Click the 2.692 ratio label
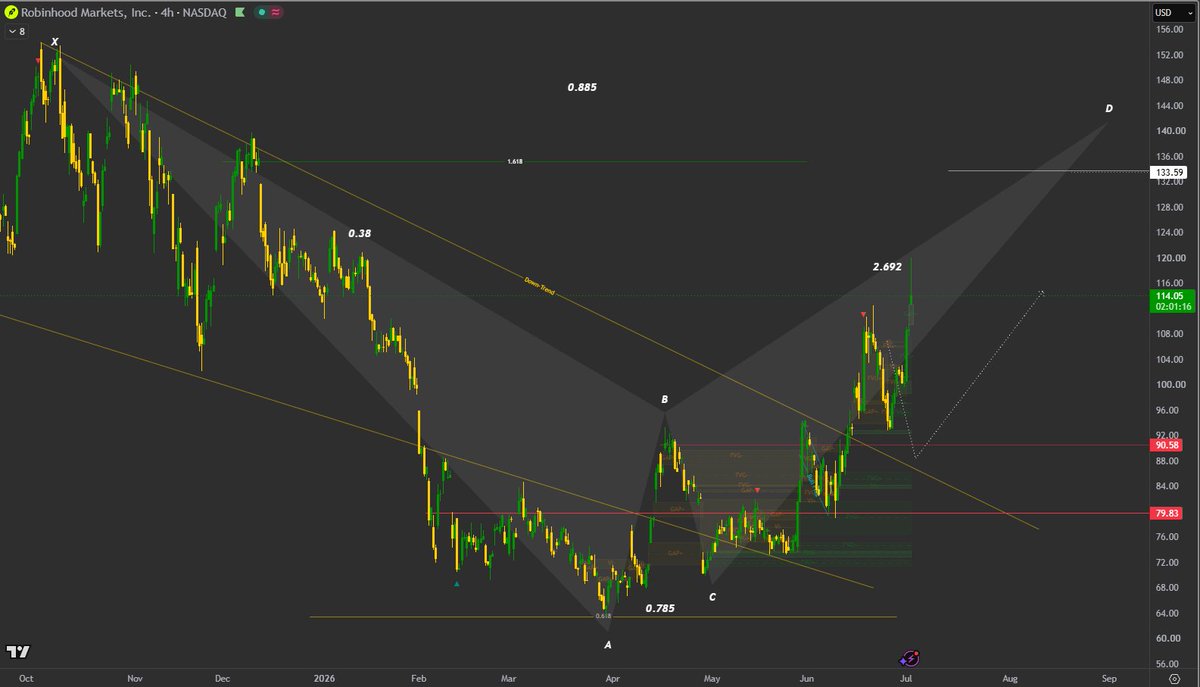The width and height of the screenshot is (1200, 687). pos(887,267)
